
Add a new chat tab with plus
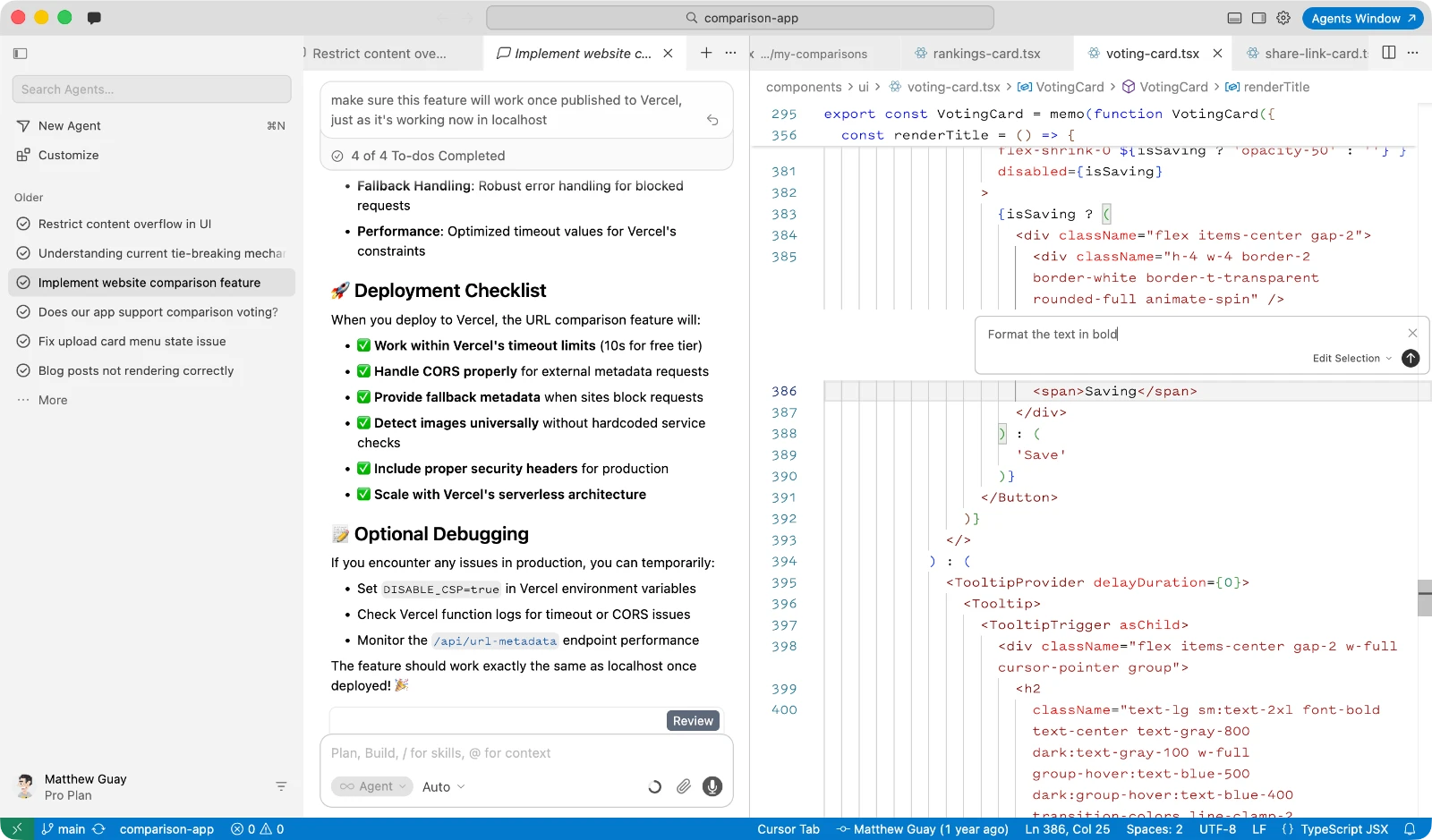(706, 53)
